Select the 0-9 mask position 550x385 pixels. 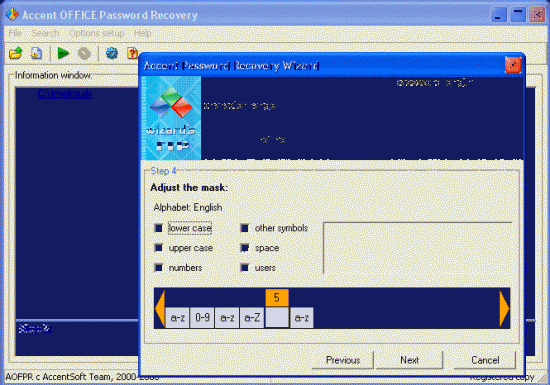point(202,318)
